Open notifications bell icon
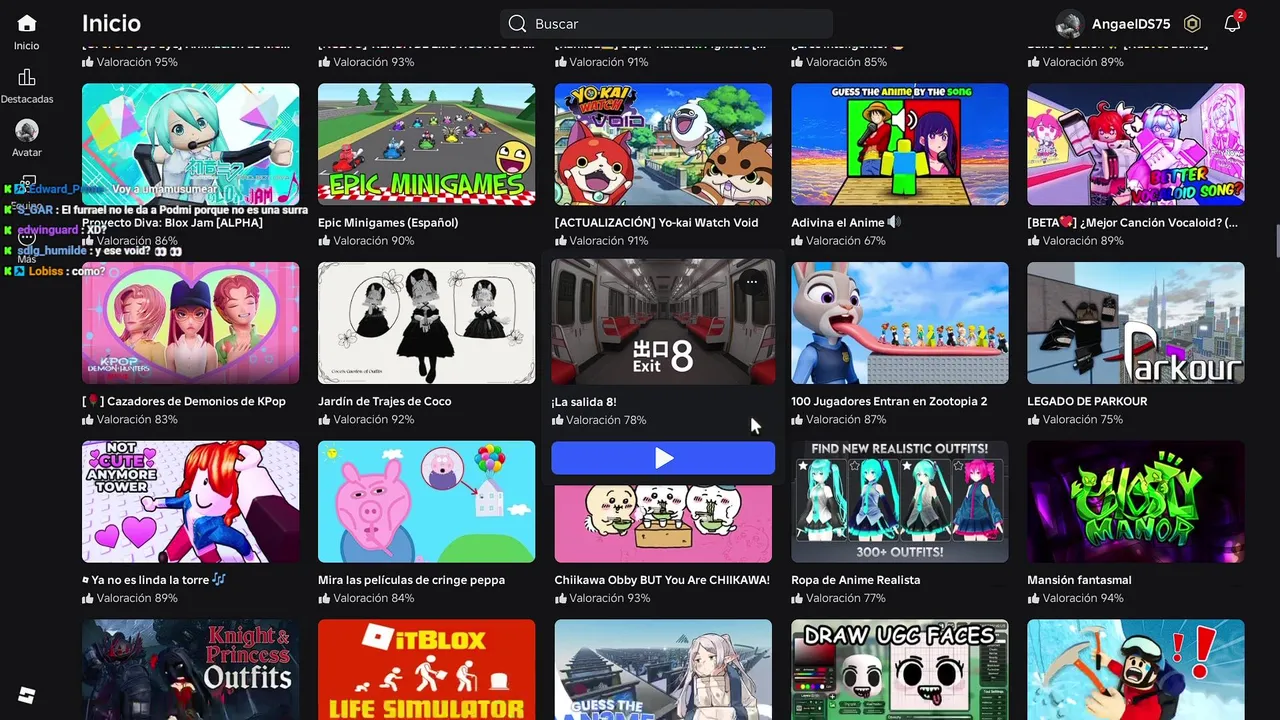 pyautogui.click(x=1232, y=24)
